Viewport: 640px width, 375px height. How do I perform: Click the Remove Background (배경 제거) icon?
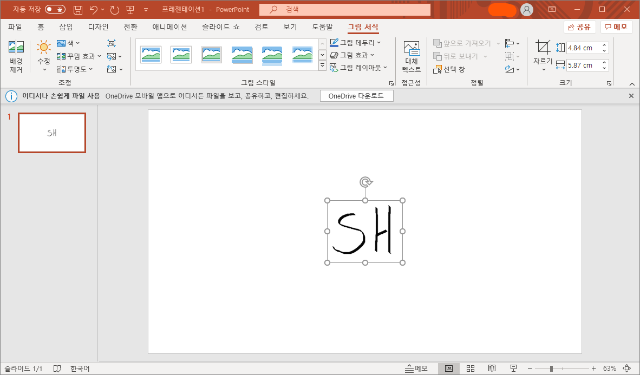[16, 47]
